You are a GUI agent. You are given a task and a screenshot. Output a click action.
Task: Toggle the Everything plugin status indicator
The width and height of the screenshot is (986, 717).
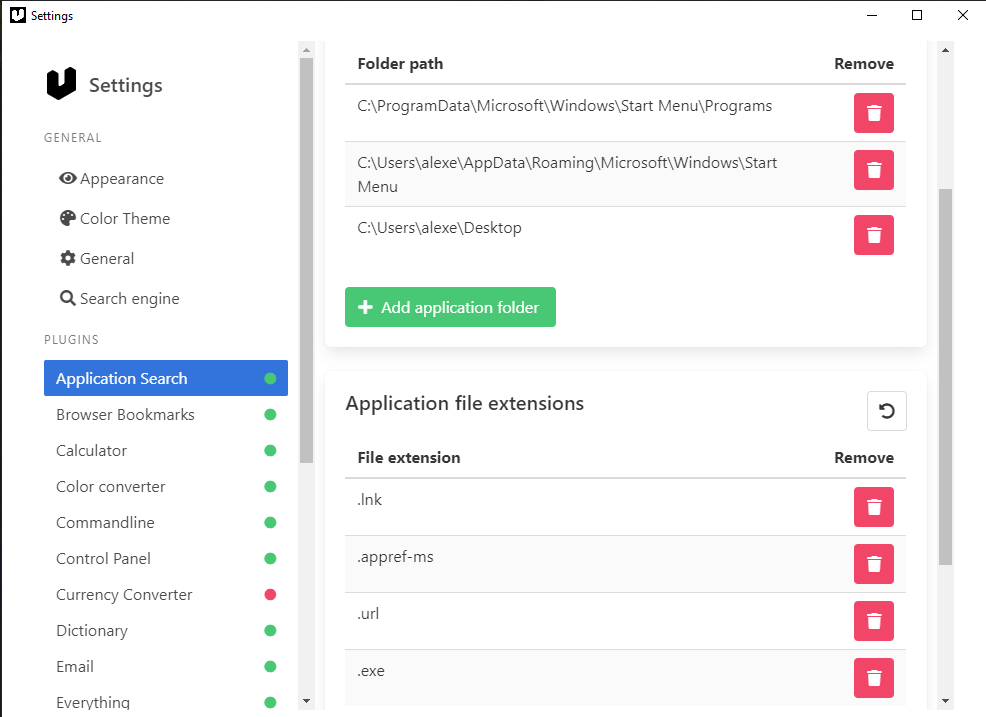coord(269,702)
